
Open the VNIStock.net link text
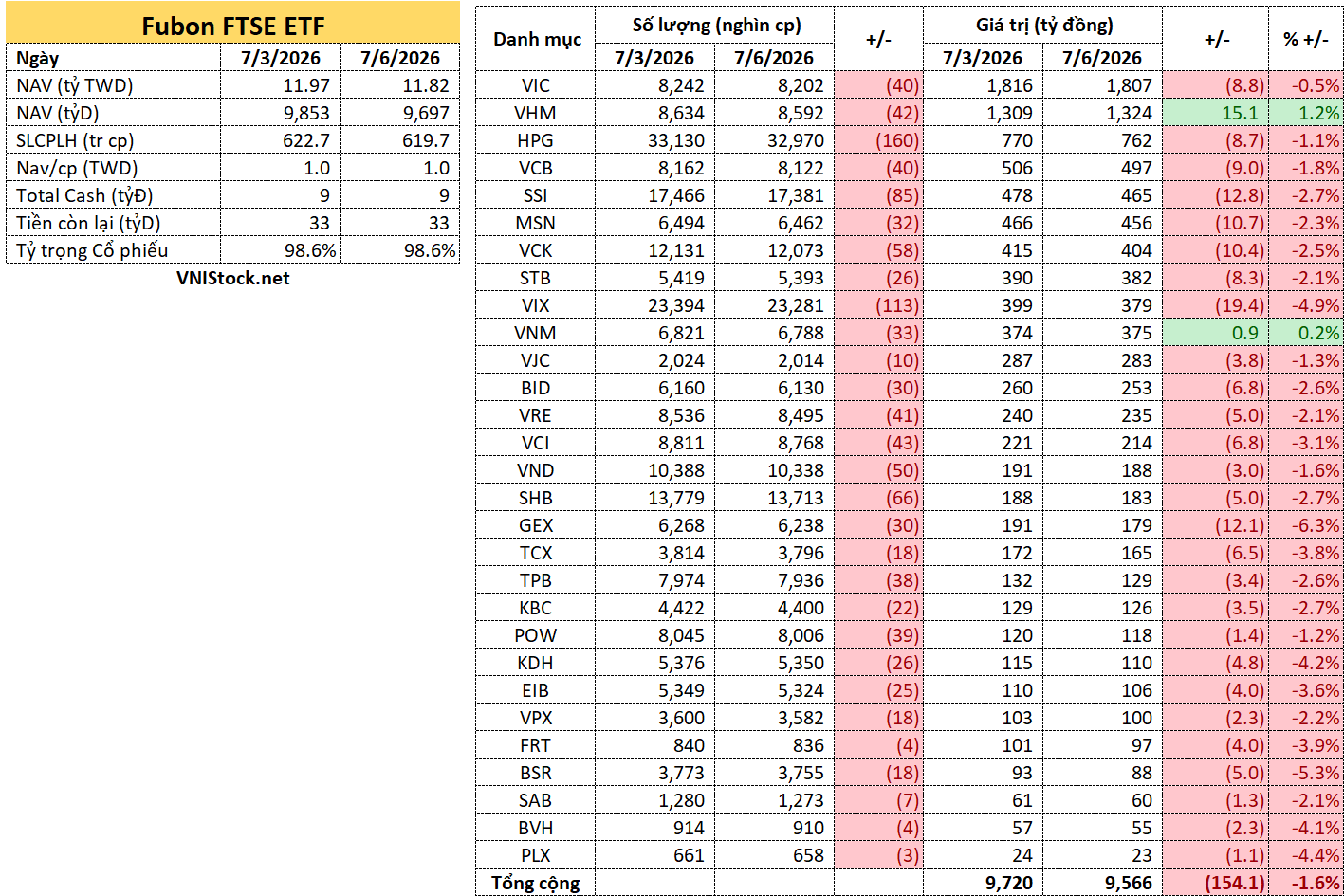coord(232,278)
